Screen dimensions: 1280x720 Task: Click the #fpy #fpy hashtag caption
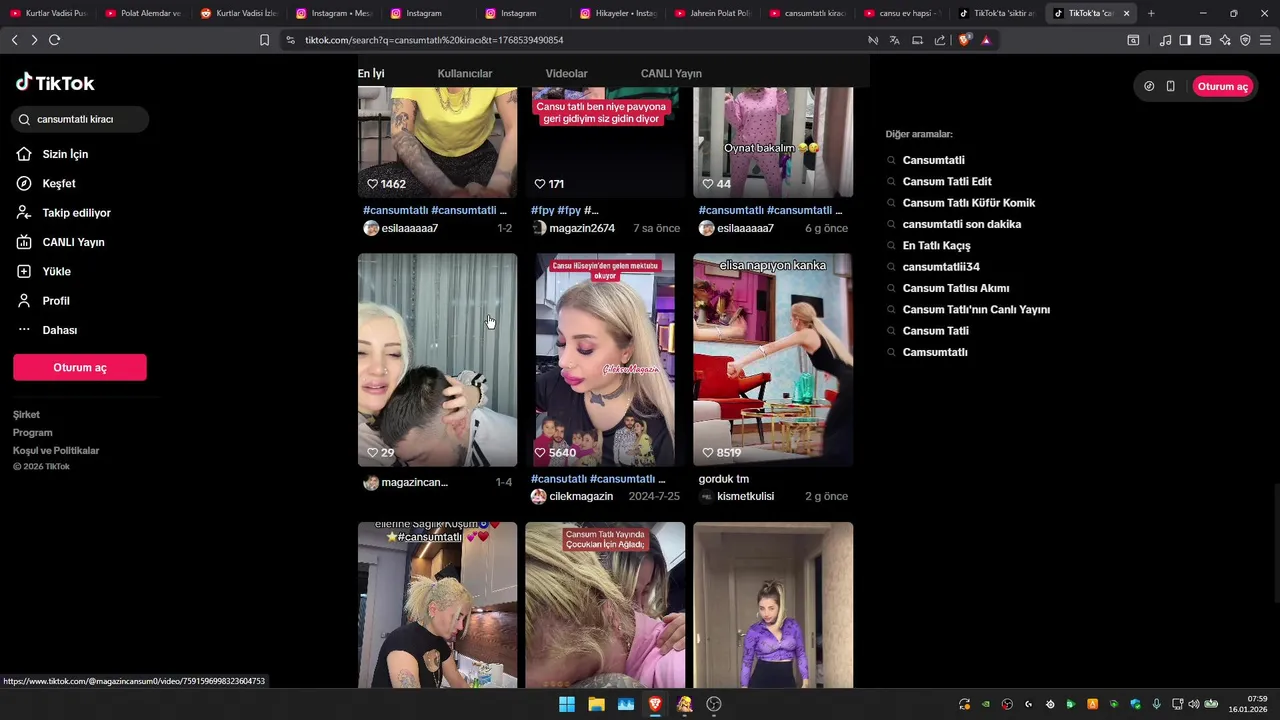(564, 211)
